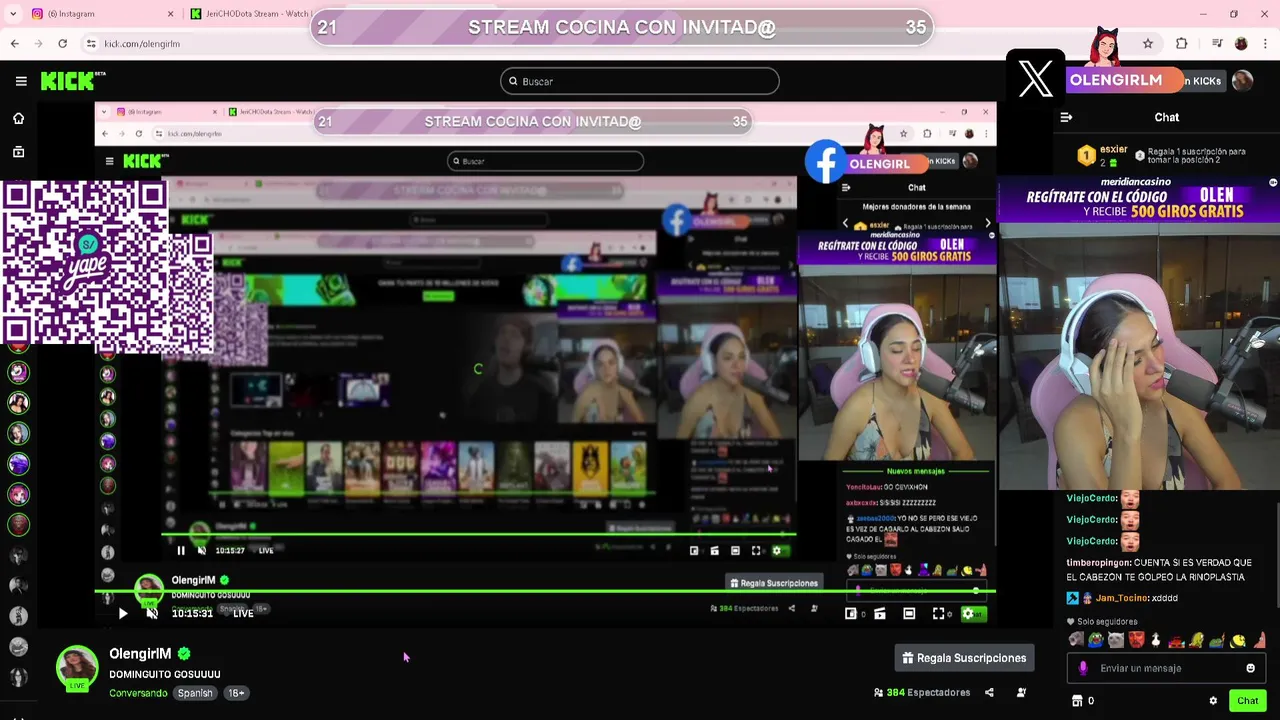This screenshot has width=1280, height=720.
Task: Bookmark this page with the star icon
Action: pos(1148,44)
